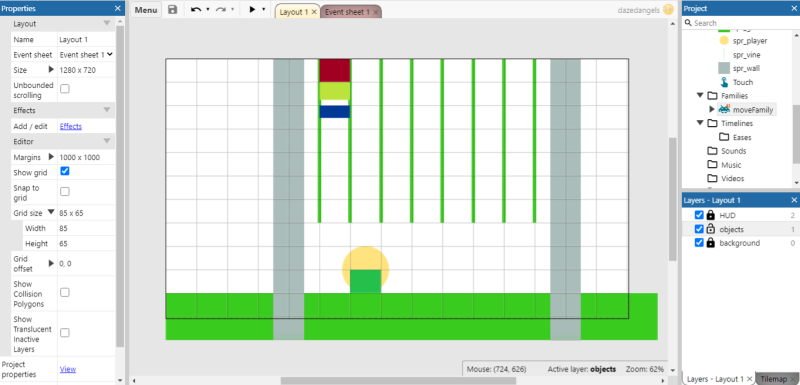This screenshot has width=800, height=385.
Task: Disable the Show grid checkbox
Action: coord(65,171)
